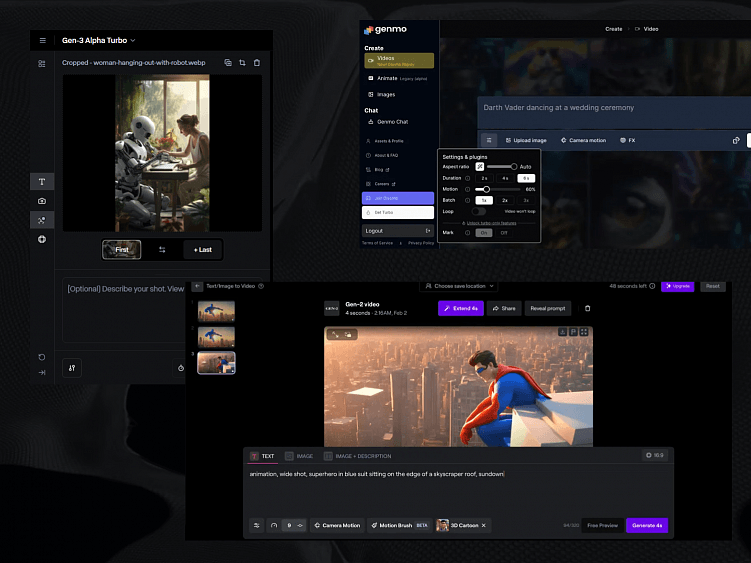Click the Describe your shot prompt field
Image resolution: width=751 pixels, height=563 pixels.
tap(125, 309)
